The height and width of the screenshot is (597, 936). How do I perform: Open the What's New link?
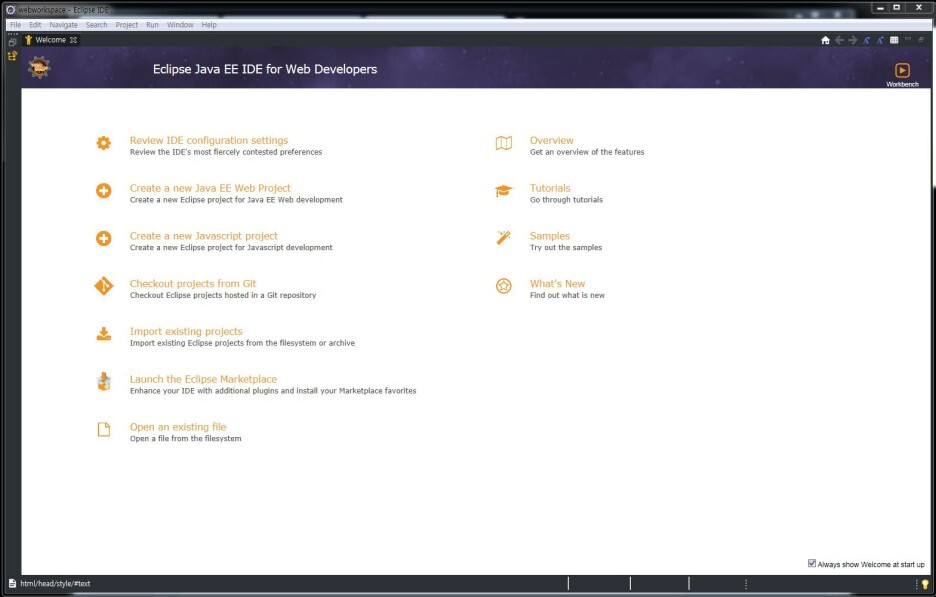point(558,284)
